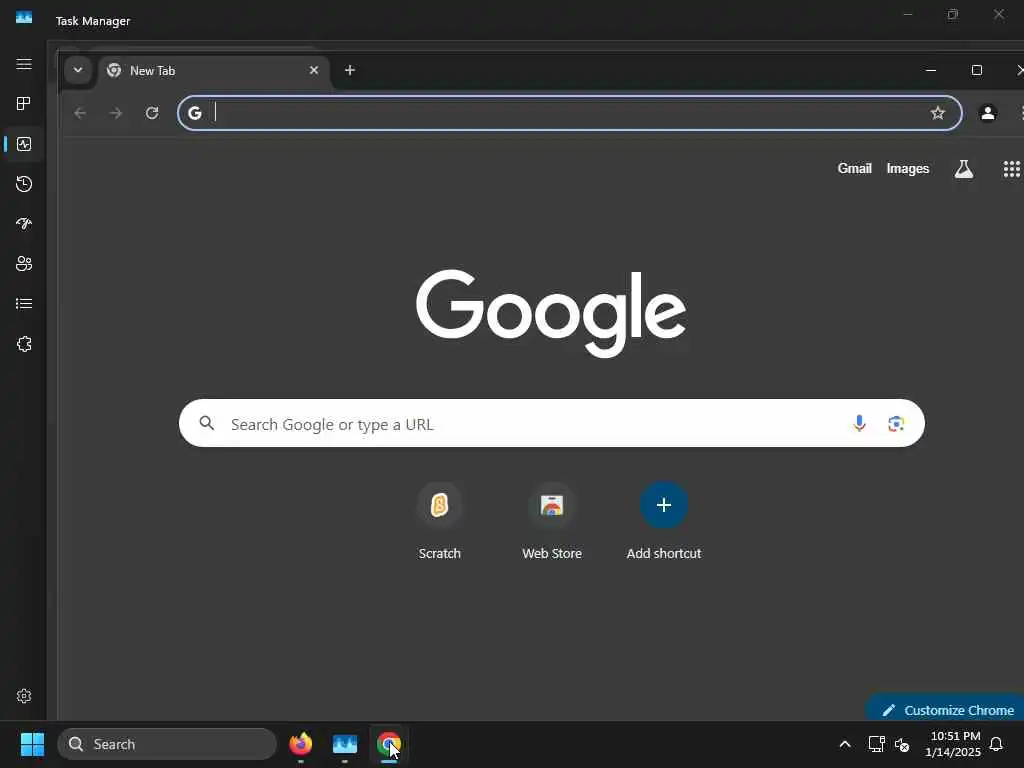
Task: Open Windows Start menu
Action: (32, 744)
